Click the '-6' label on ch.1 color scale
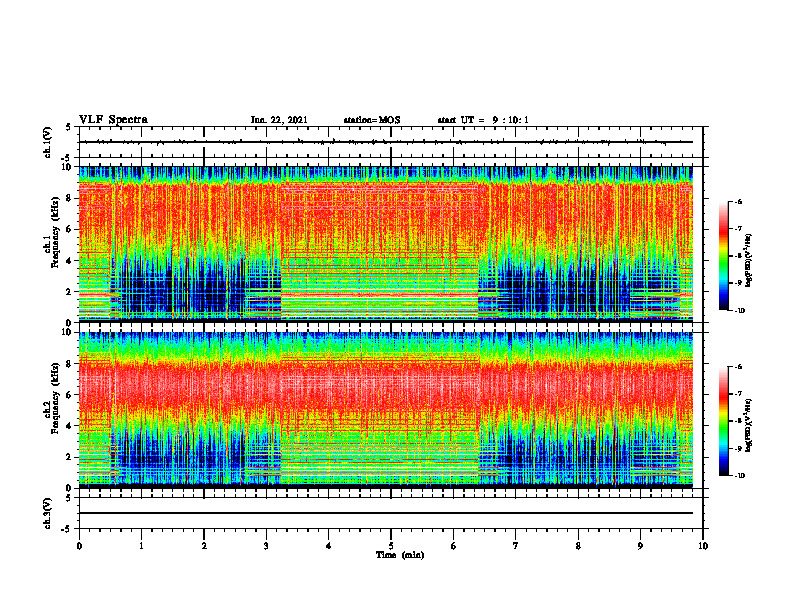 click(738, 202)
